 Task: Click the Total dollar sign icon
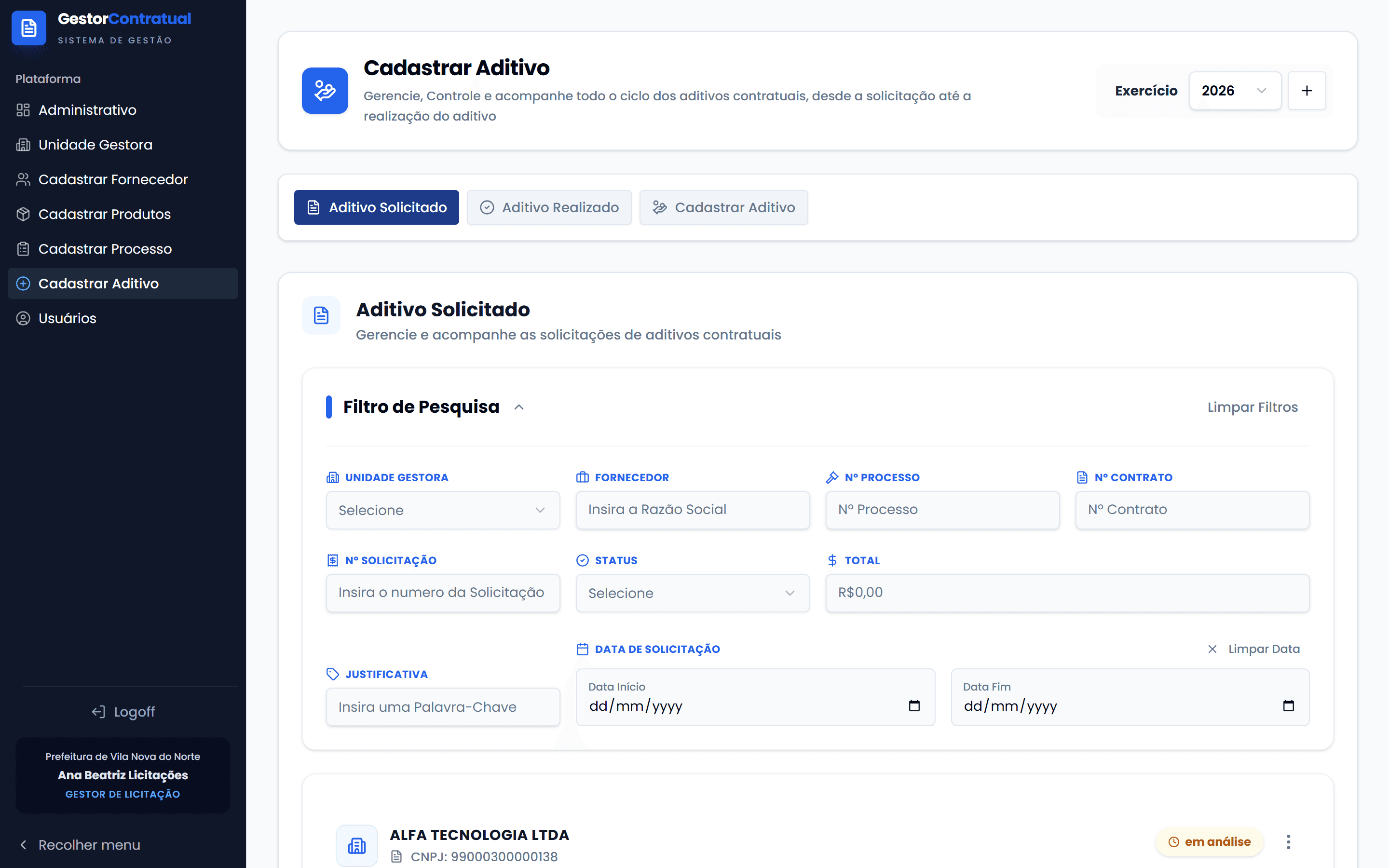(832, 560)
